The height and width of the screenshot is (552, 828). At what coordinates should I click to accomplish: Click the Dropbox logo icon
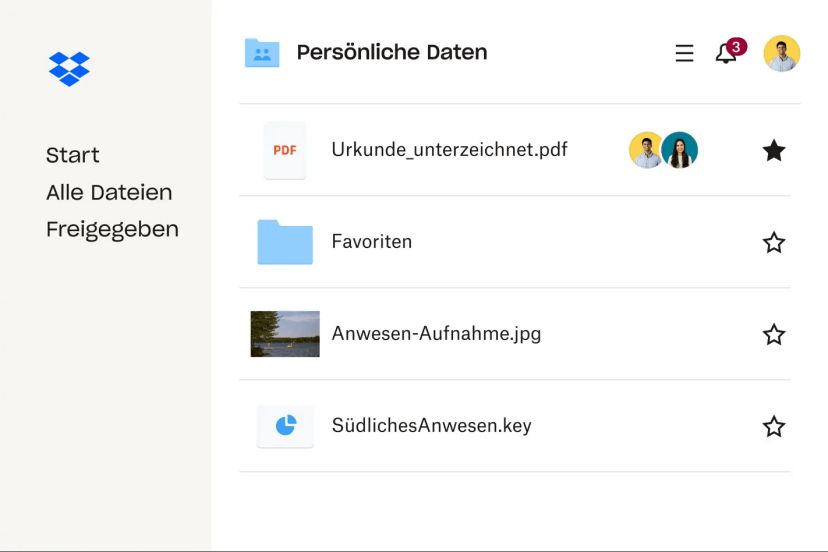pos(69,68)
